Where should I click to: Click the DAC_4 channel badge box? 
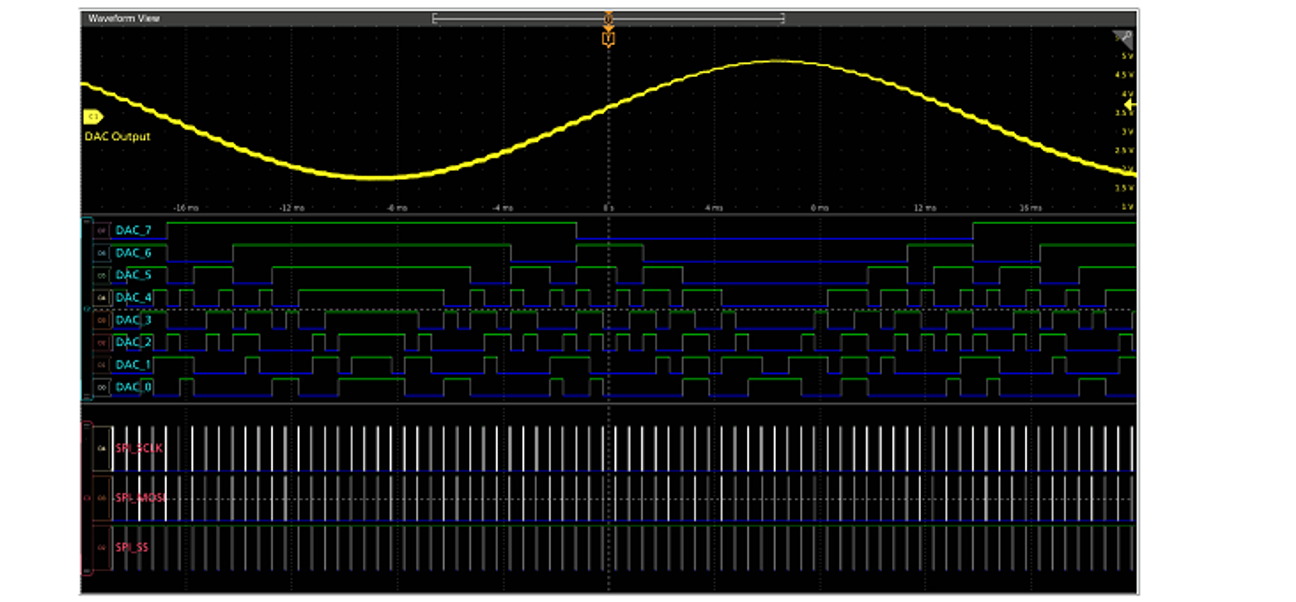[102, 298]
